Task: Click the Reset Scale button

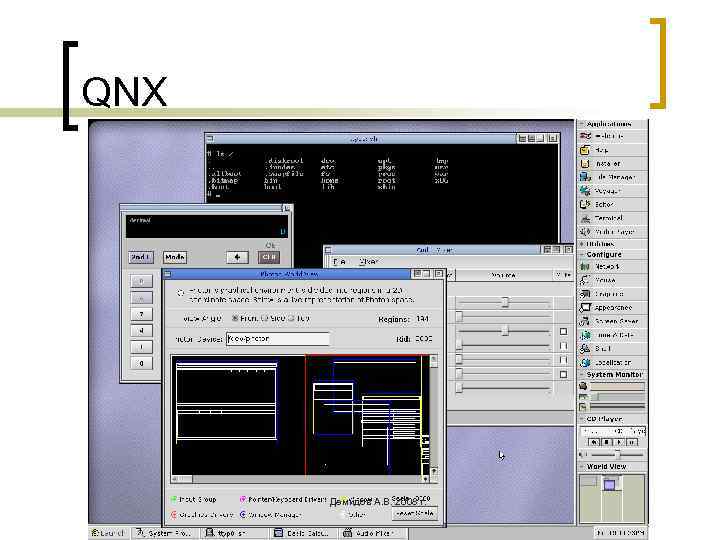Action: pos(415,513)
